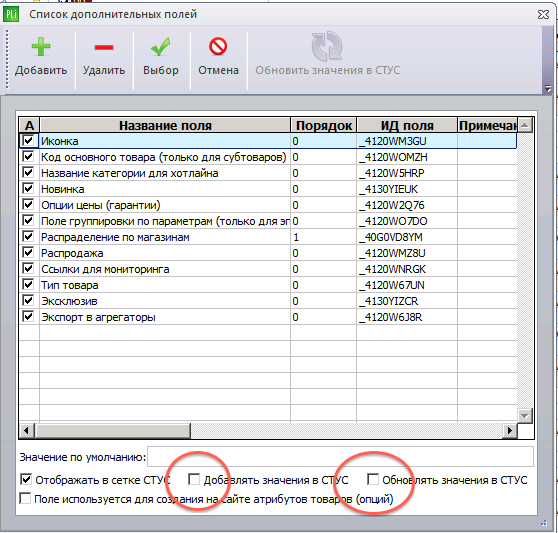The width and height of the screenshot is (558, 533).
Task: Click the red Отмена prohibition icon
Action: [218, 47]
